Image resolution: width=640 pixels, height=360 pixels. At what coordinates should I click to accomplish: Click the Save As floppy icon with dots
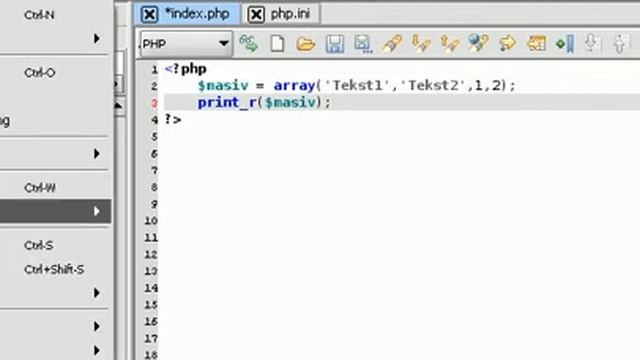[362, 44]
